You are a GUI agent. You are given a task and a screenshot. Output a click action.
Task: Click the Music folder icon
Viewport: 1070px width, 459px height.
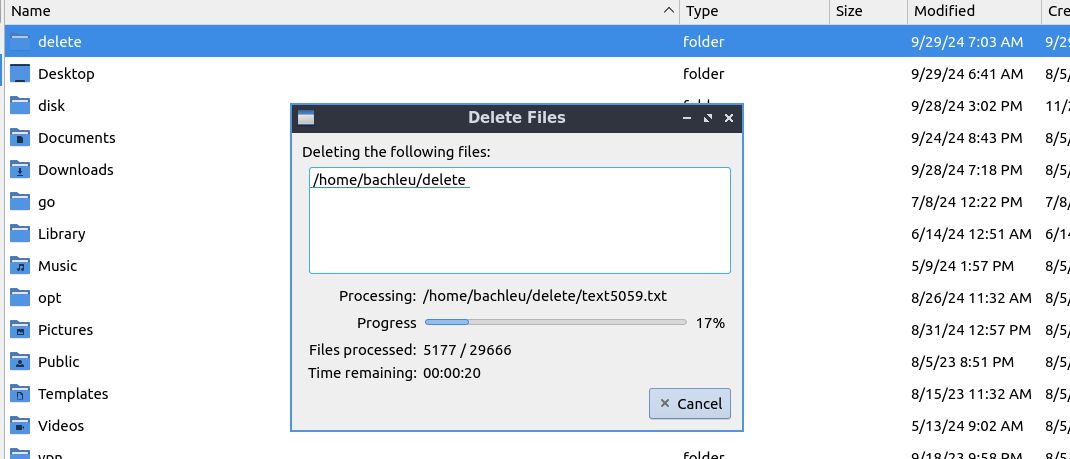20,266
